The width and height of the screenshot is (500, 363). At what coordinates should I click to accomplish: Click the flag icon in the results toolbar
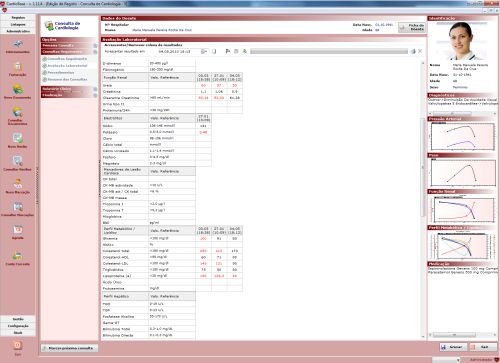[228, 51]
